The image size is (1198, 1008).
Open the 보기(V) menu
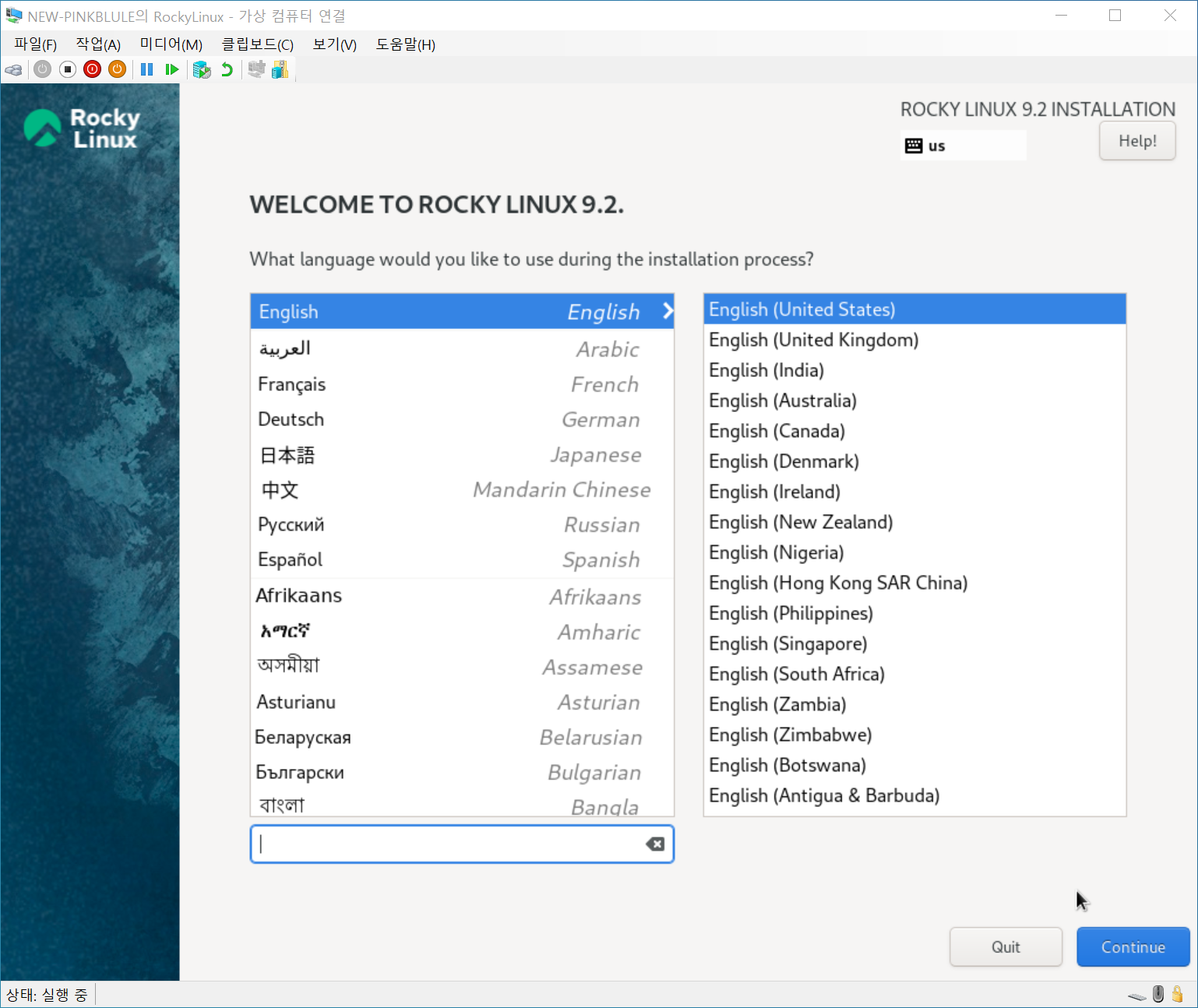click(x=335, y=44)
